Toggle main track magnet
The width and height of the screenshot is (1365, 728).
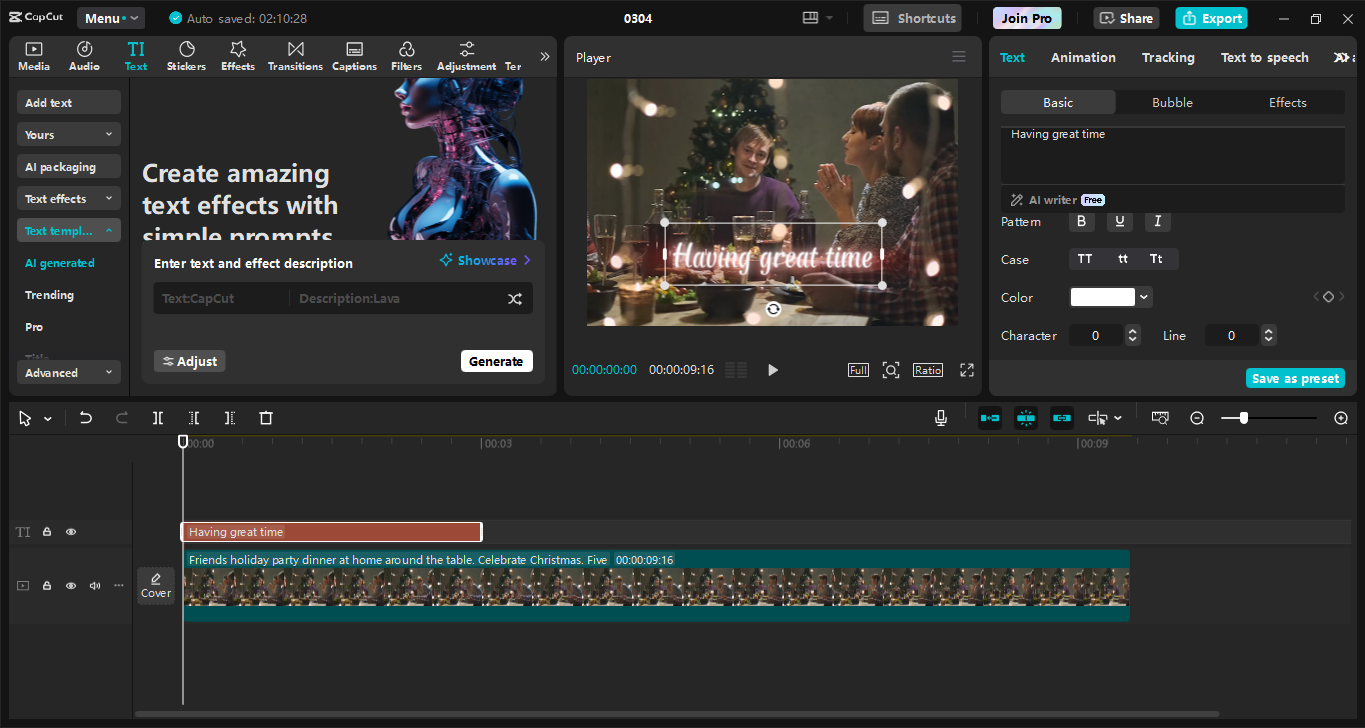(x=990, y=418)
